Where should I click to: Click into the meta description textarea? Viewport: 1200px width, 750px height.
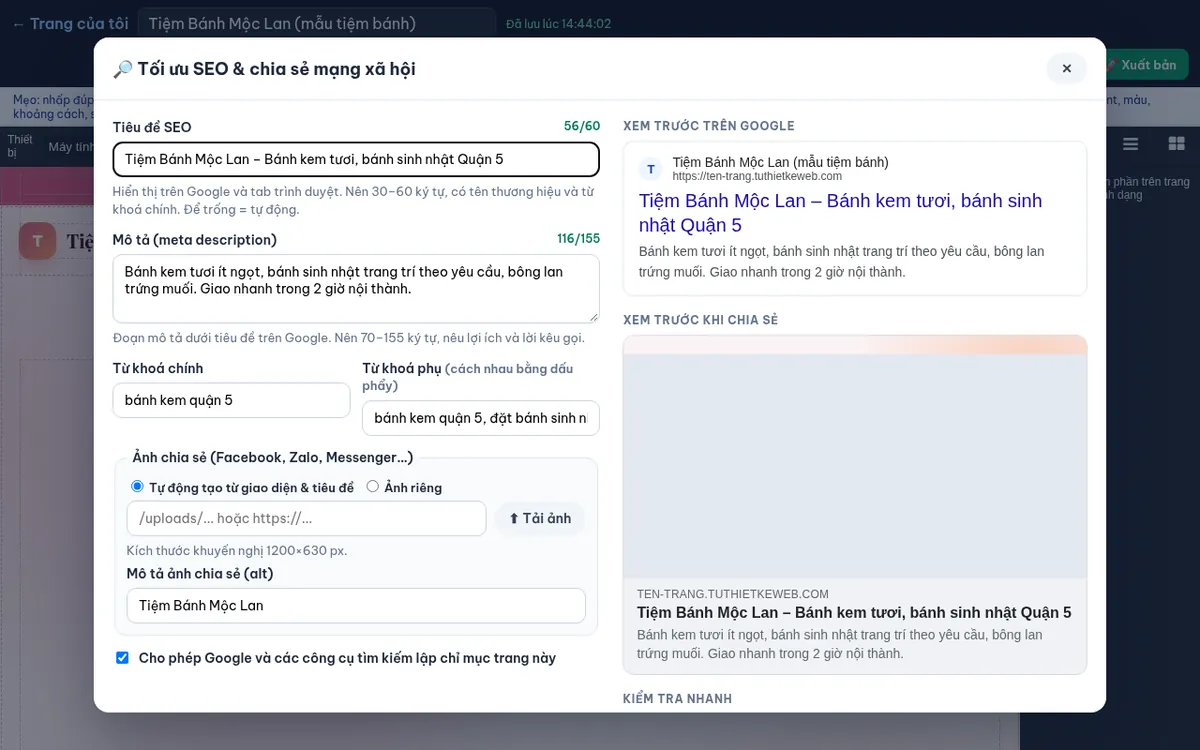356,288
